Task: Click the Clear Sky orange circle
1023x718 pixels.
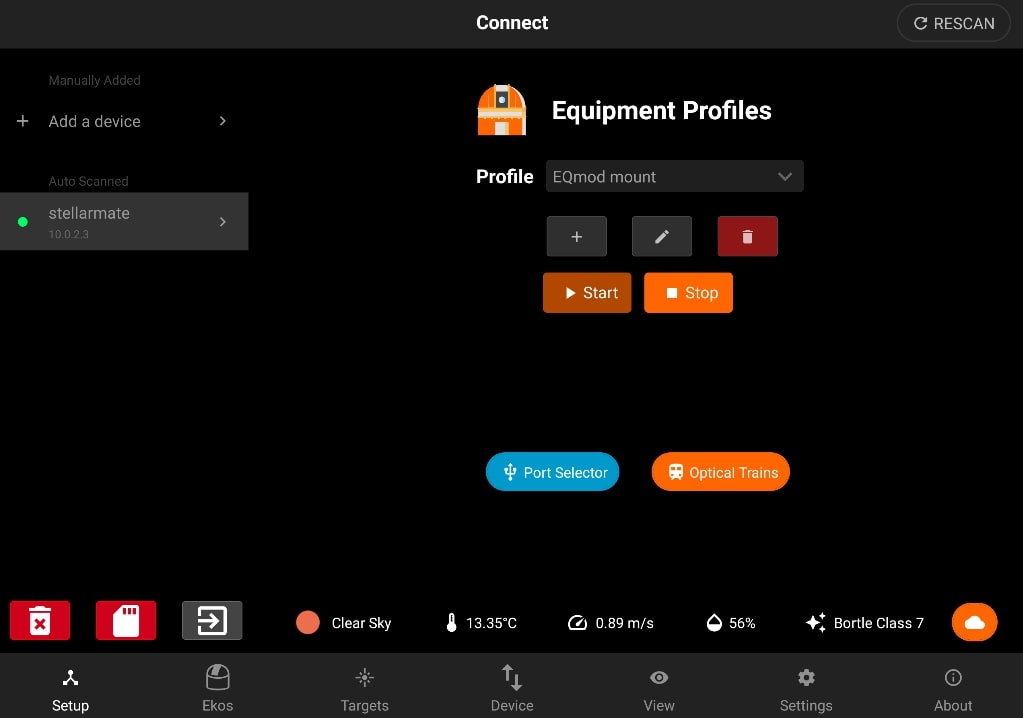Action: pos(308,623)
